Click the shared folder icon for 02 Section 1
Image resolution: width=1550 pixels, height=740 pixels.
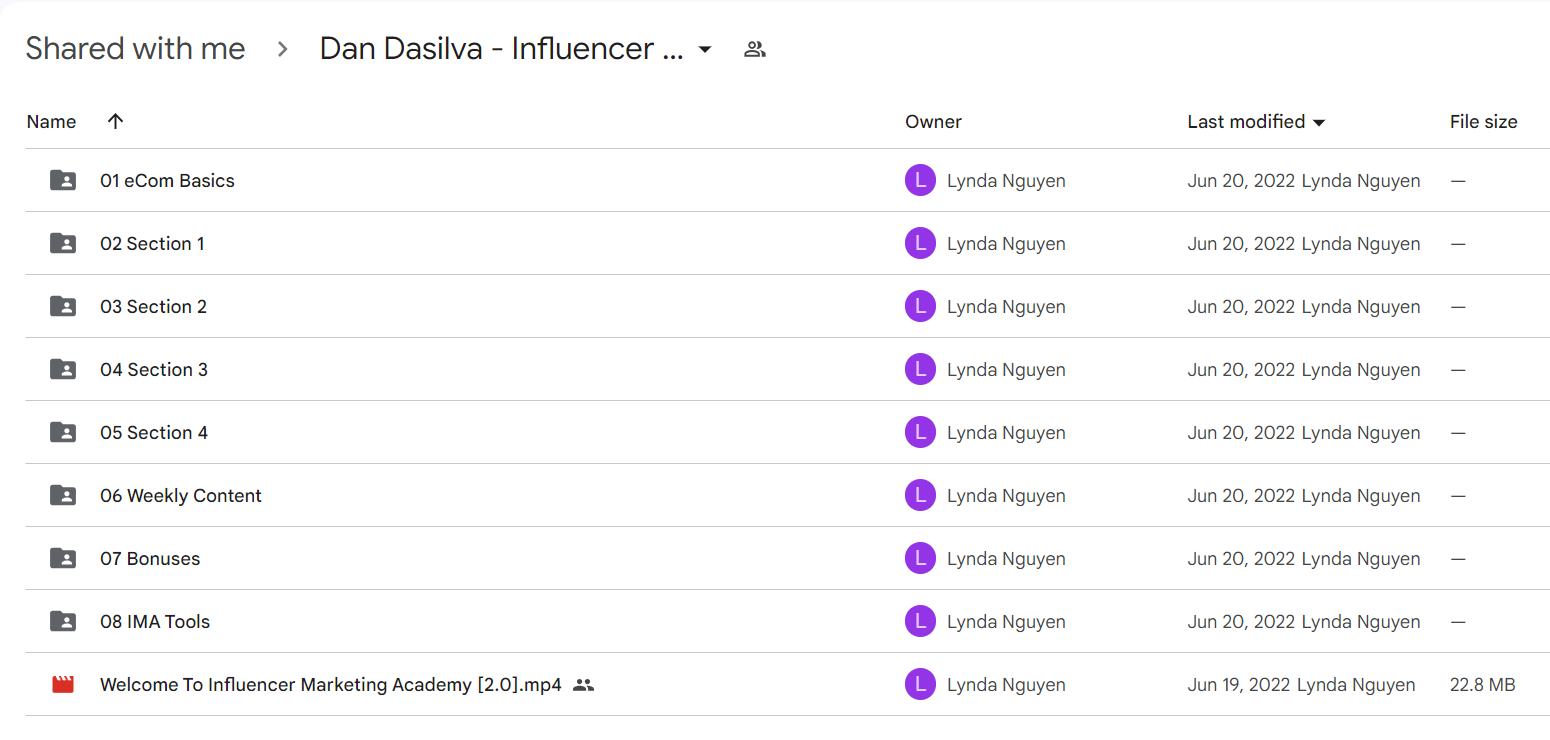(x=63, y=244)
